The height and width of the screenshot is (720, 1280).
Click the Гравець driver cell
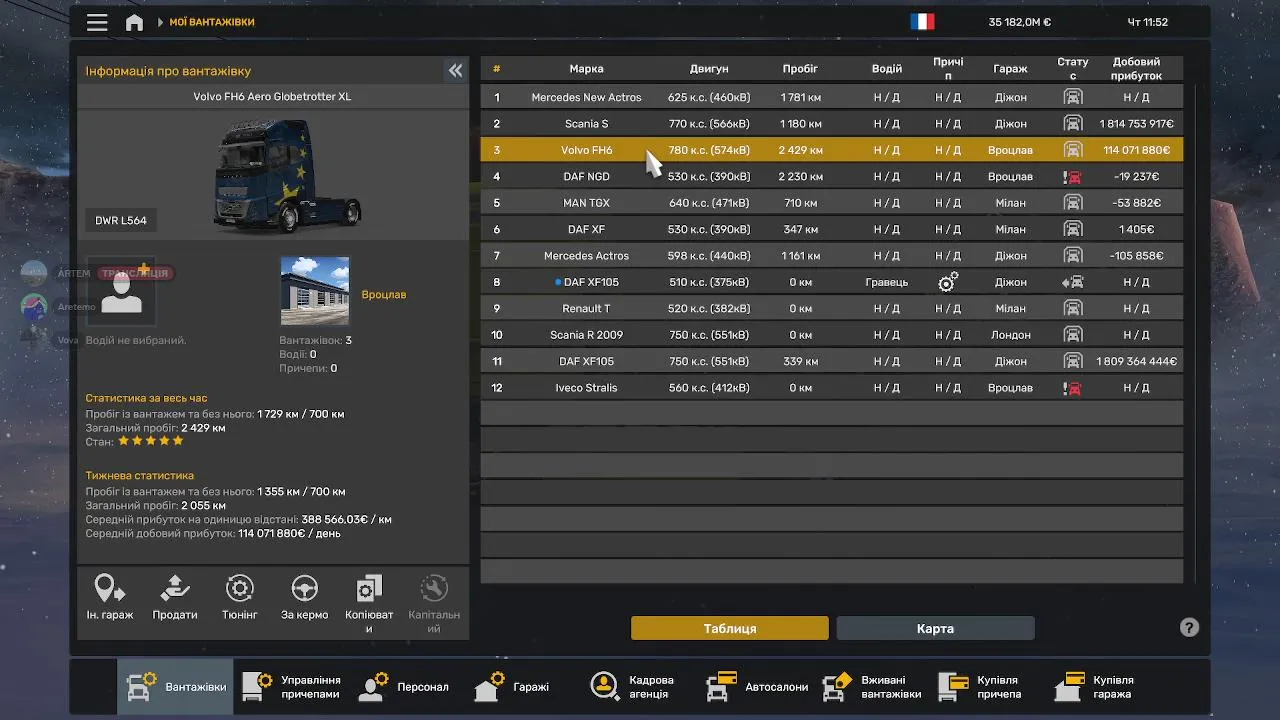(x=887, y=282)
